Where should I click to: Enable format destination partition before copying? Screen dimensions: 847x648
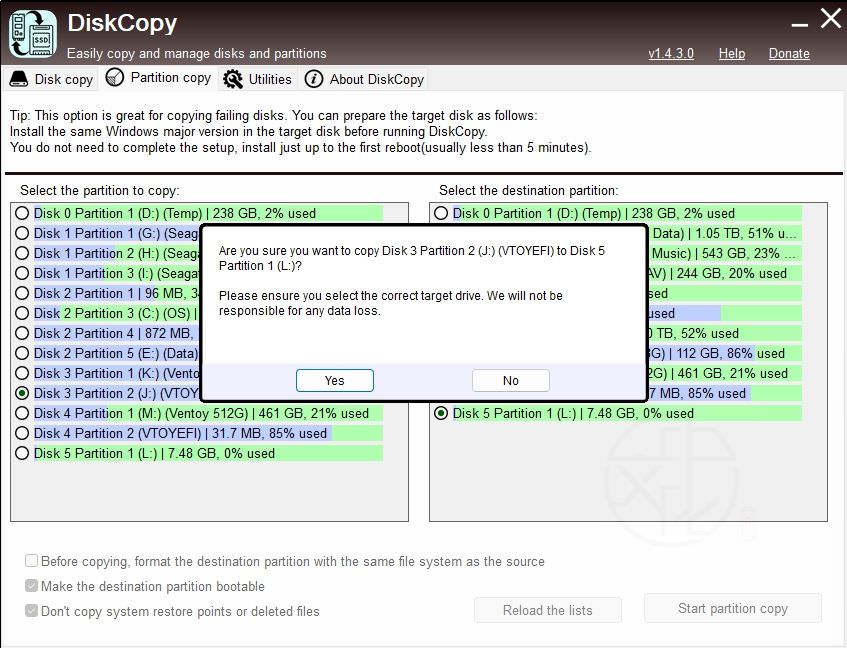pyautogui.click(x=32, y=561)
